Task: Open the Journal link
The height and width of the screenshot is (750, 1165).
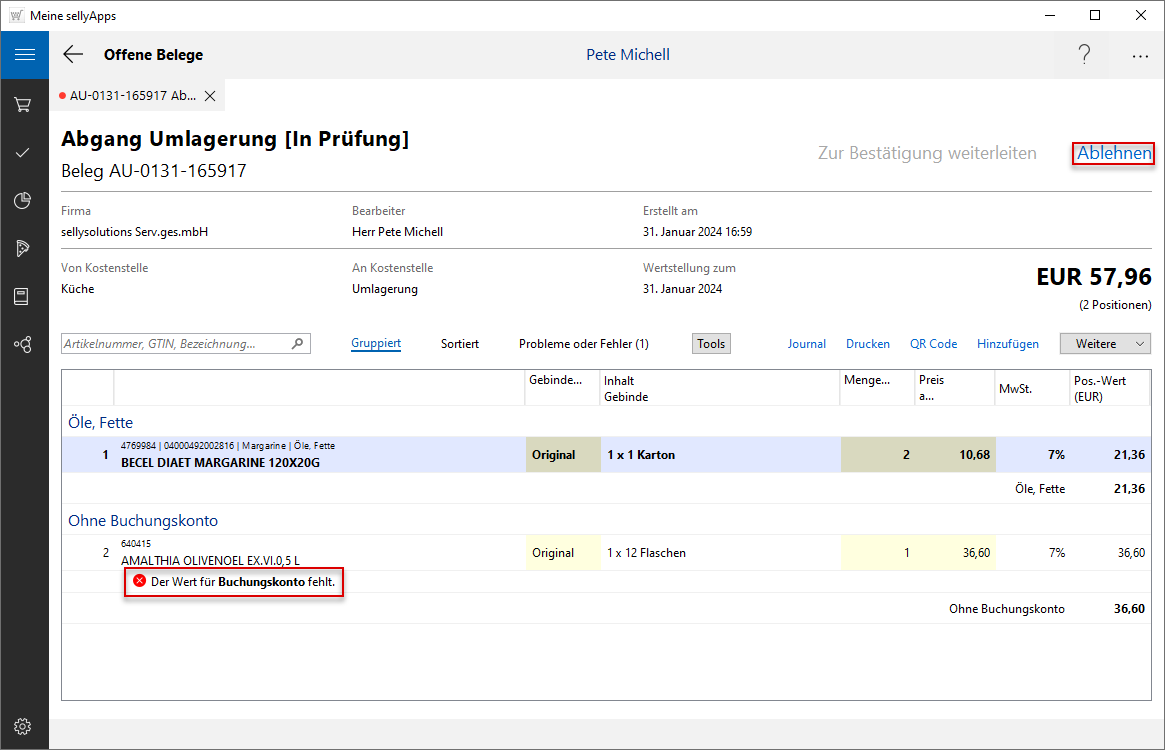Action: (x=806, y=344)
